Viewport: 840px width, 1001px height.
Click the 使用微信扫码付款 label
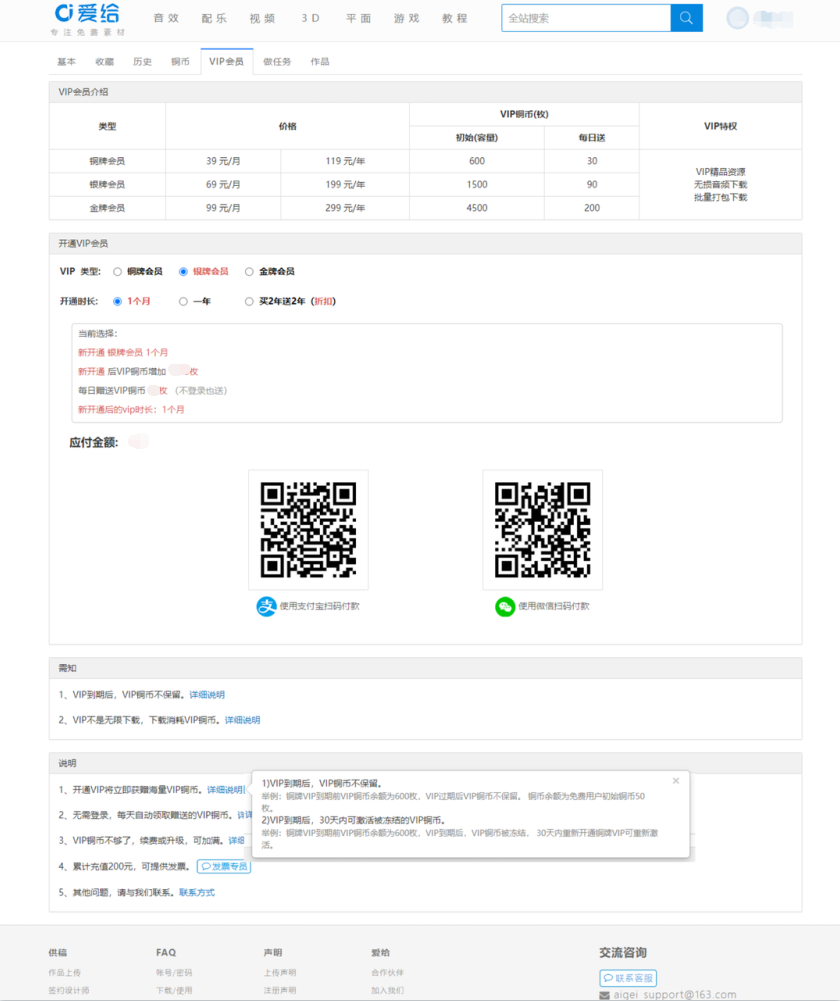click(x=554, y=606)
